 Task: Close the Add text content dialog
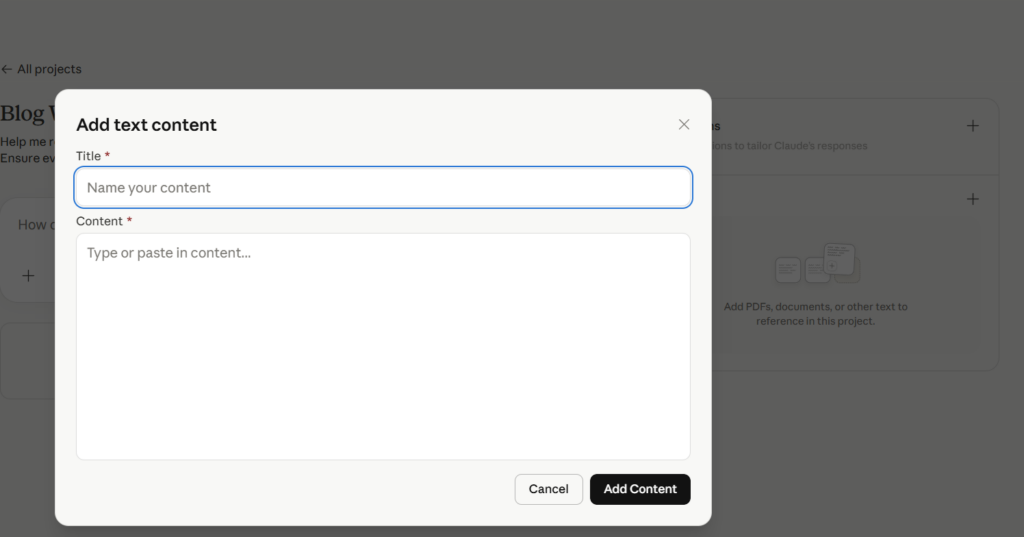pyautogui.click(x=684, y=125)
